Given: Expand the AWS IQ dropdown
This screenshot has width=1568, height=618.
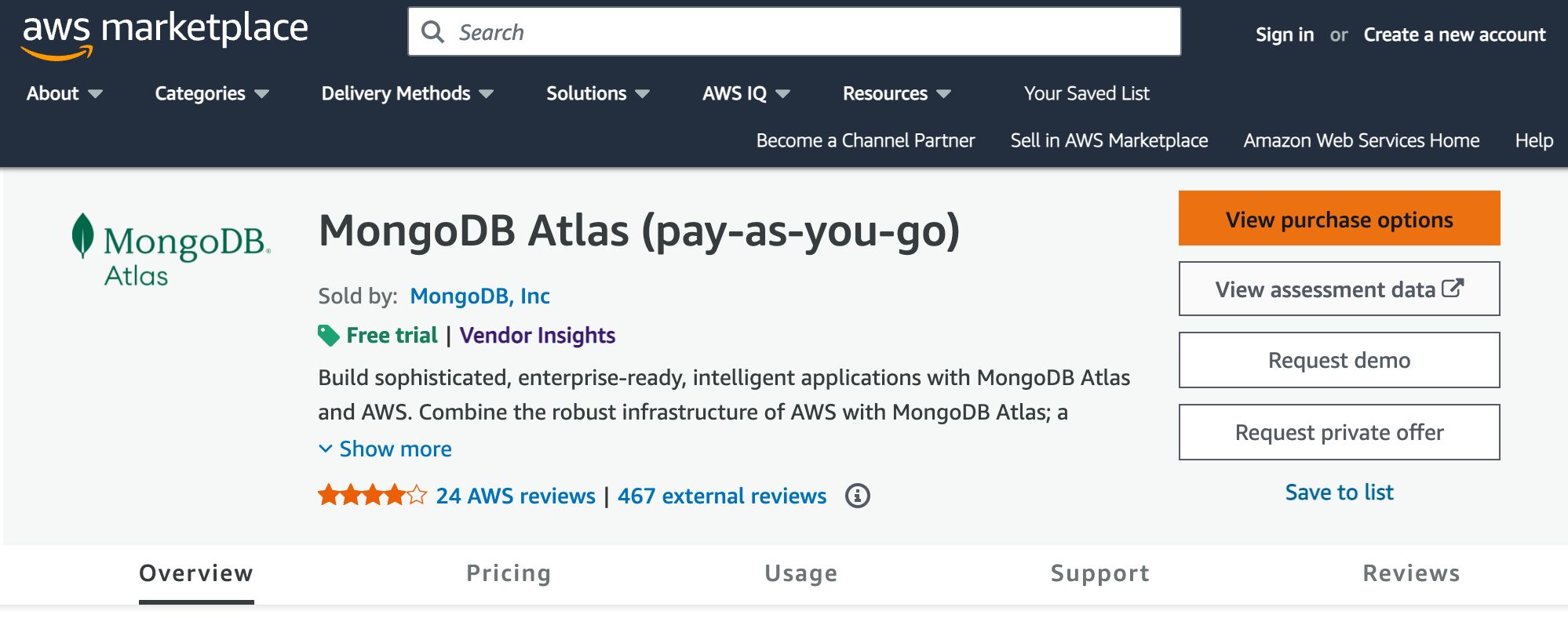Looking at the screenshot, I should pos(746,93).
